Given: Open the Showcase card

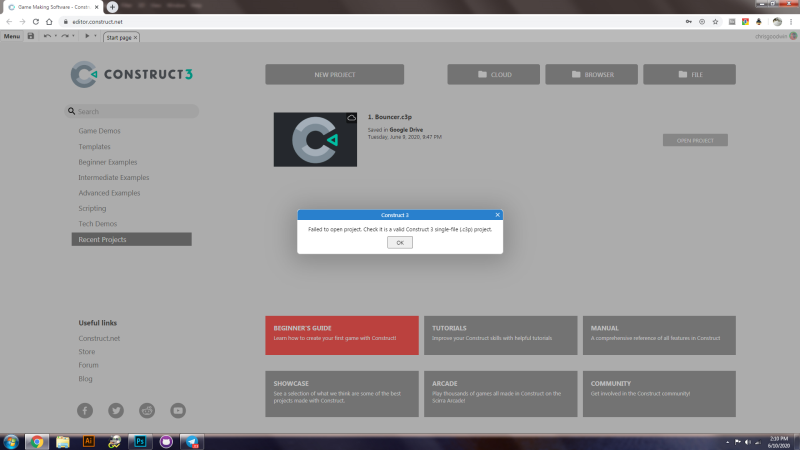Looking at the screenshot, I should pos(342,394).
